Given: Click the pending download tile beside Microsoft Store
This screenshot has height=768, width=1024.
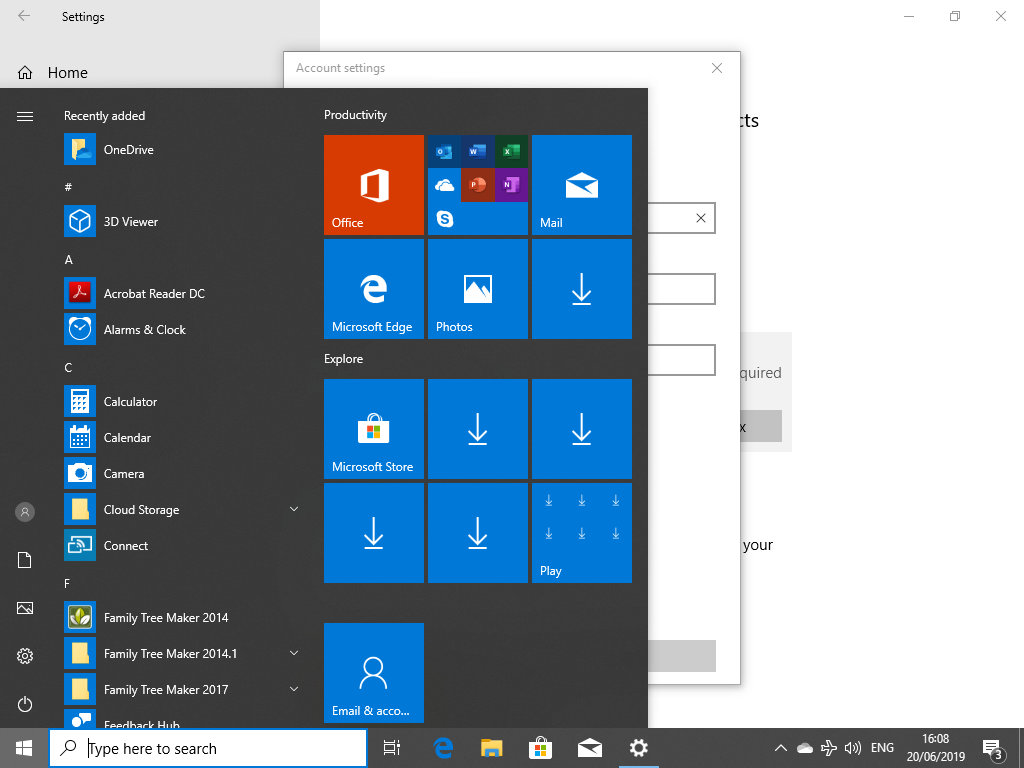Looking at the screenshot, I should click(x=477, y=428).
